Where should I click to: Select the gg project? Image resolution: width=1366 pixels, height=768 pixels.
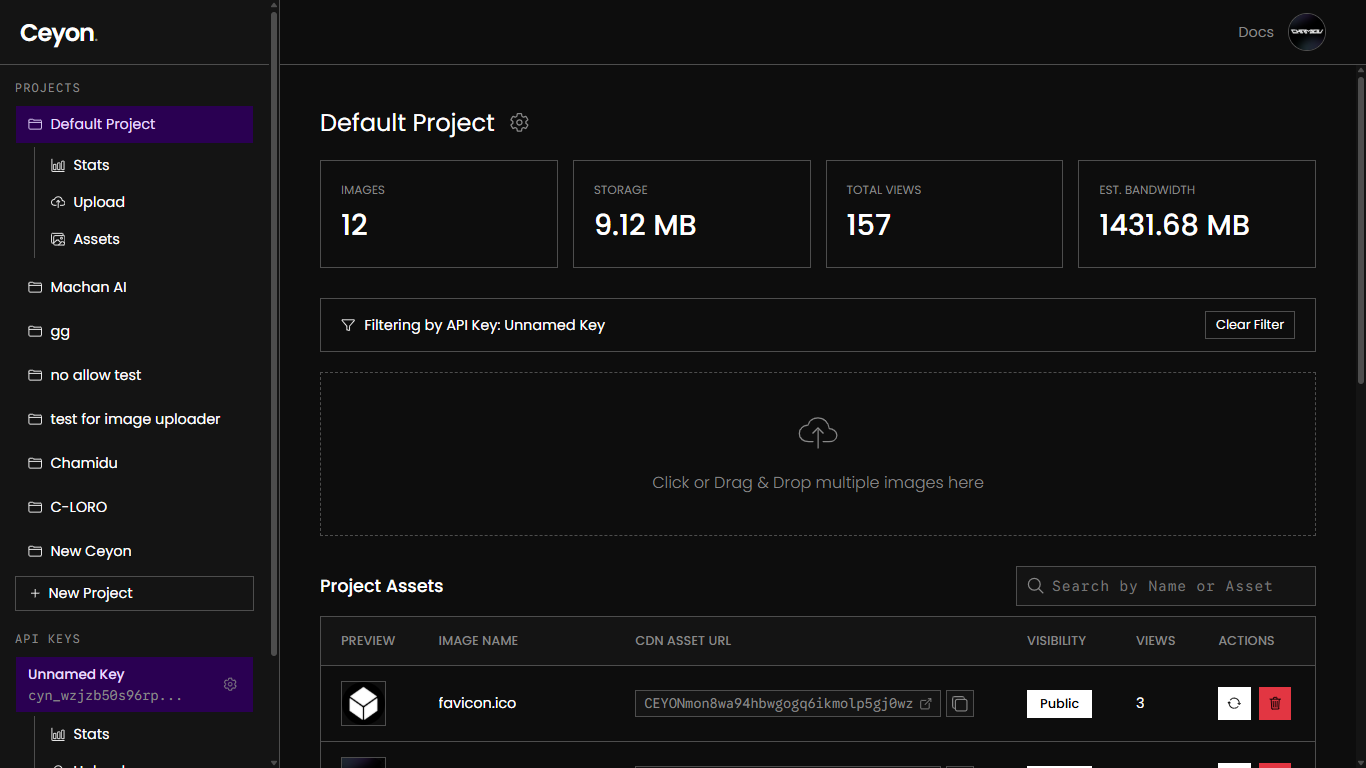coord(134,331)
